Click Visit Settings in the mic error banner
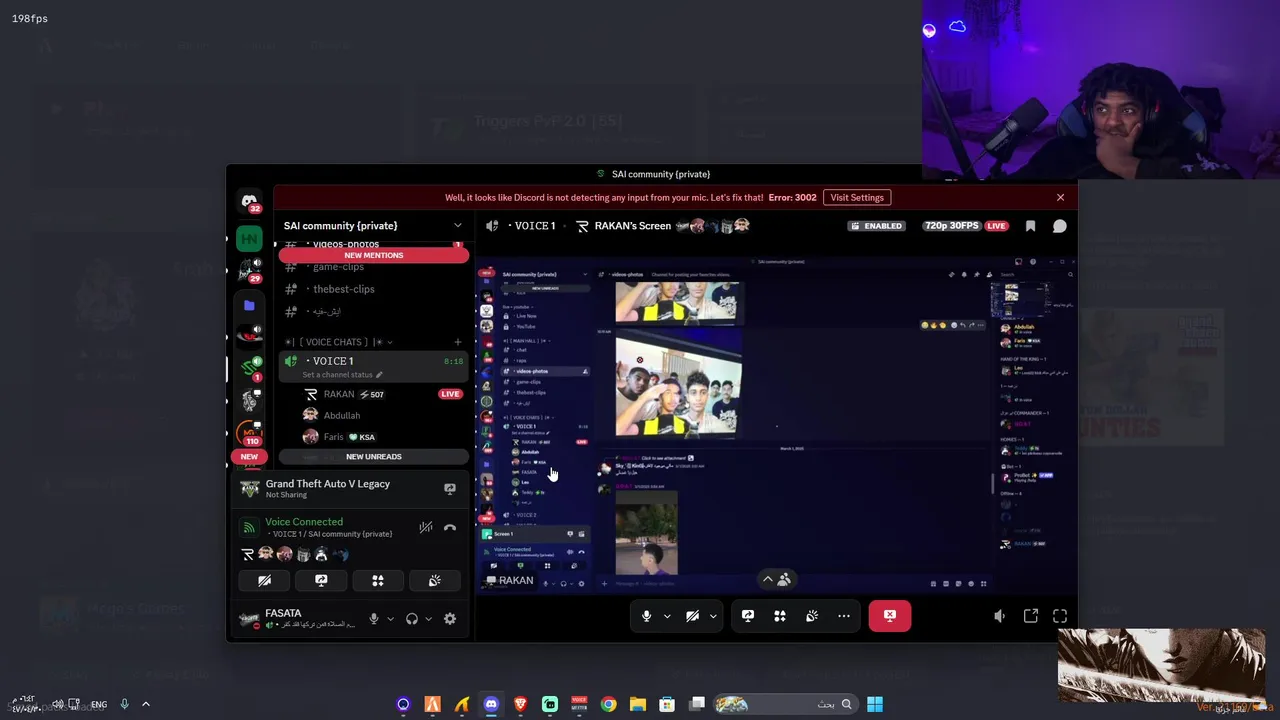 click(x=857, y=198)
